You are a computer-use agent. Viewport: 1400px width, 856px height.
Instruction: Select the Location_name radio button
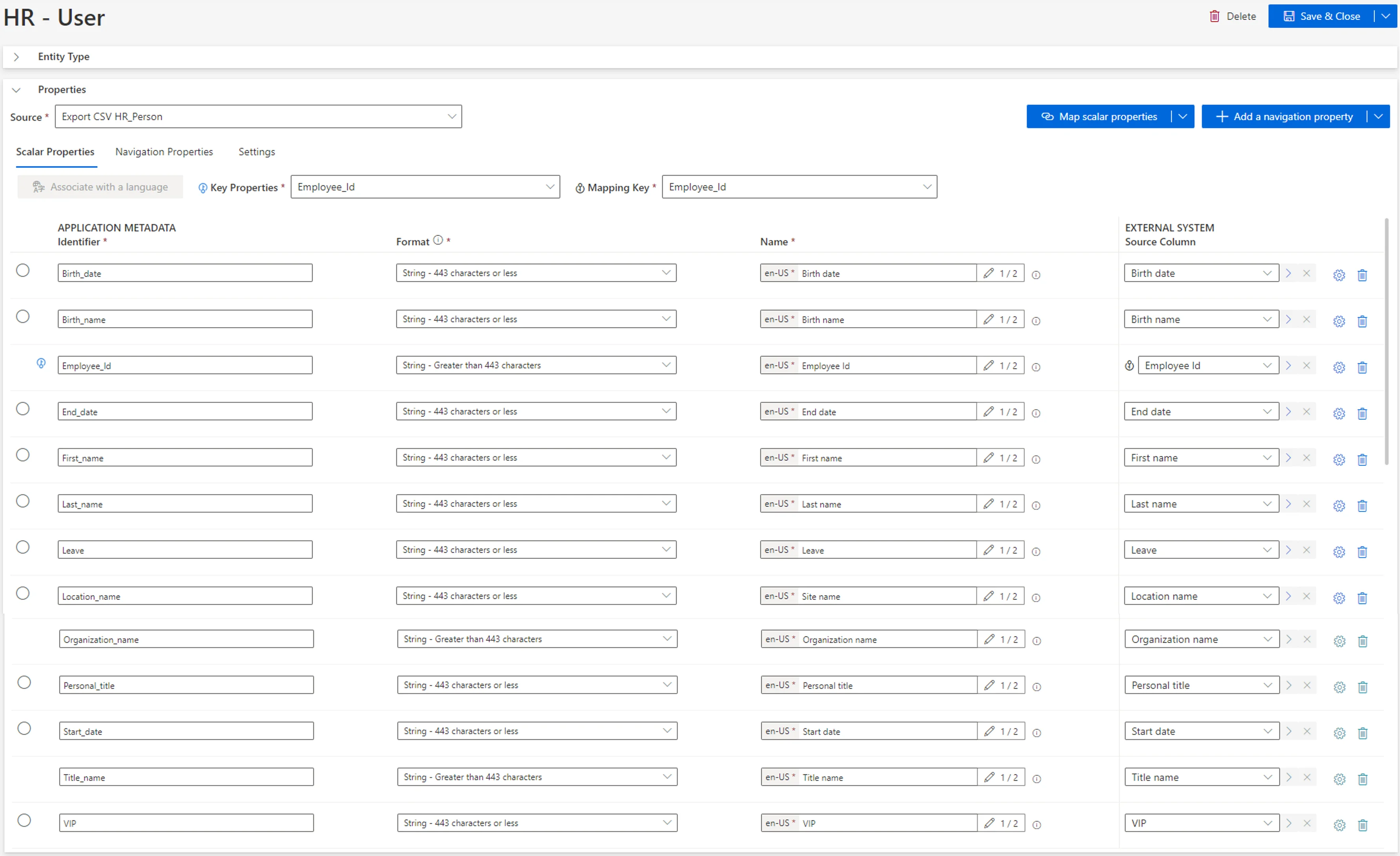[23, 593]
